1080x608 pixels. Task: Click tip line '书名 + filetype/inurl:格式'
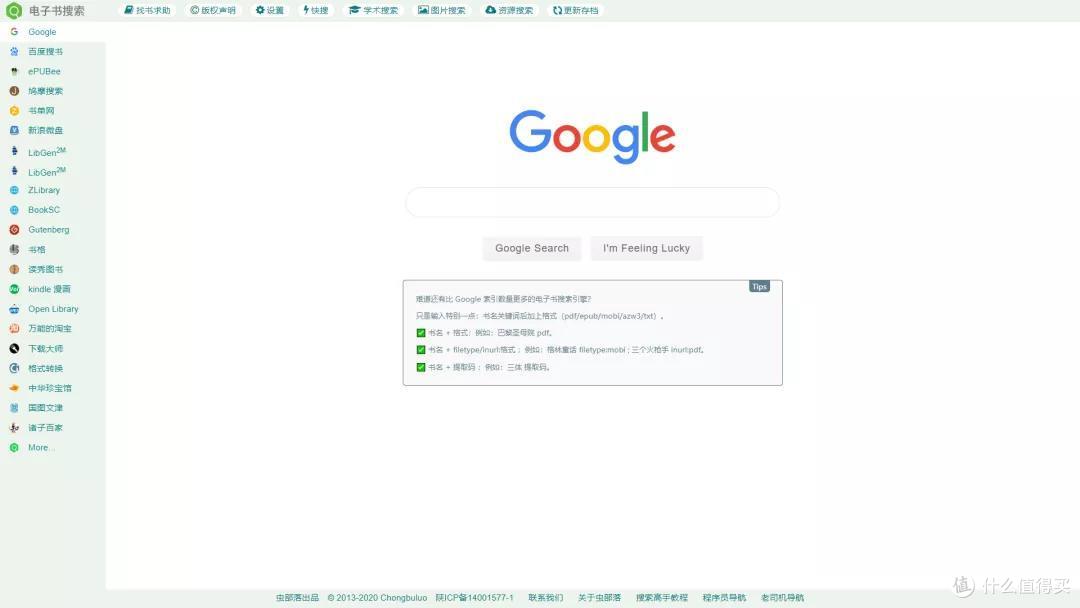[560, 350]
